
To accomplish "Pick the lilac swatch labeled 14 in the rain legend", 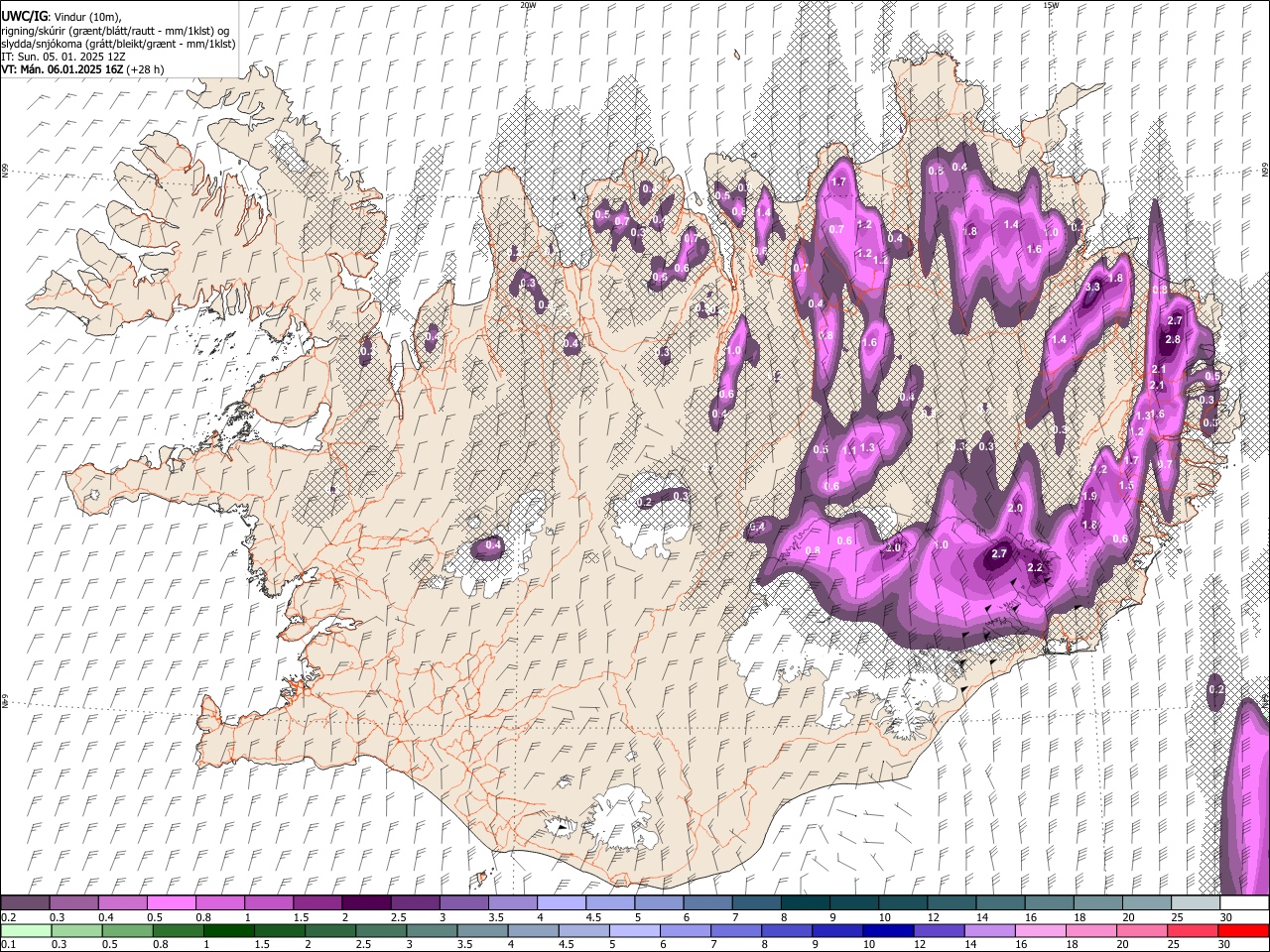I will pyautogui.click(x=990, y=930).
